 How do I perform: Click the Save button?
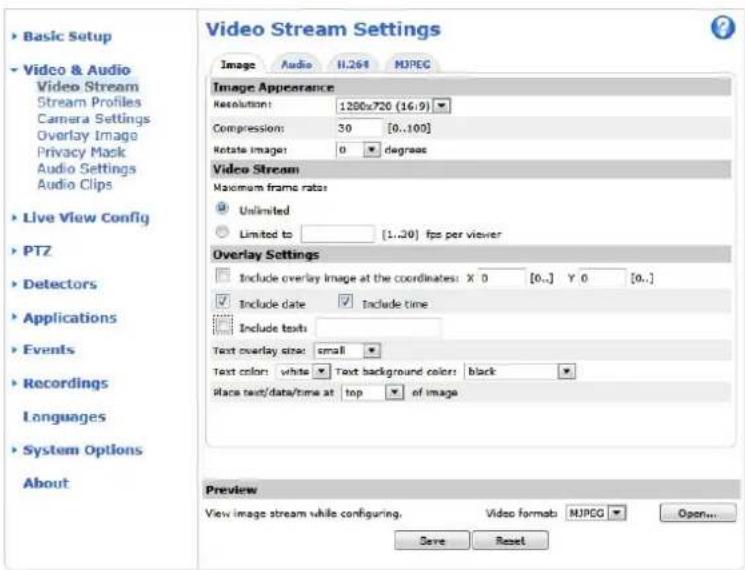pyautogui.click(x=432, y=541)
